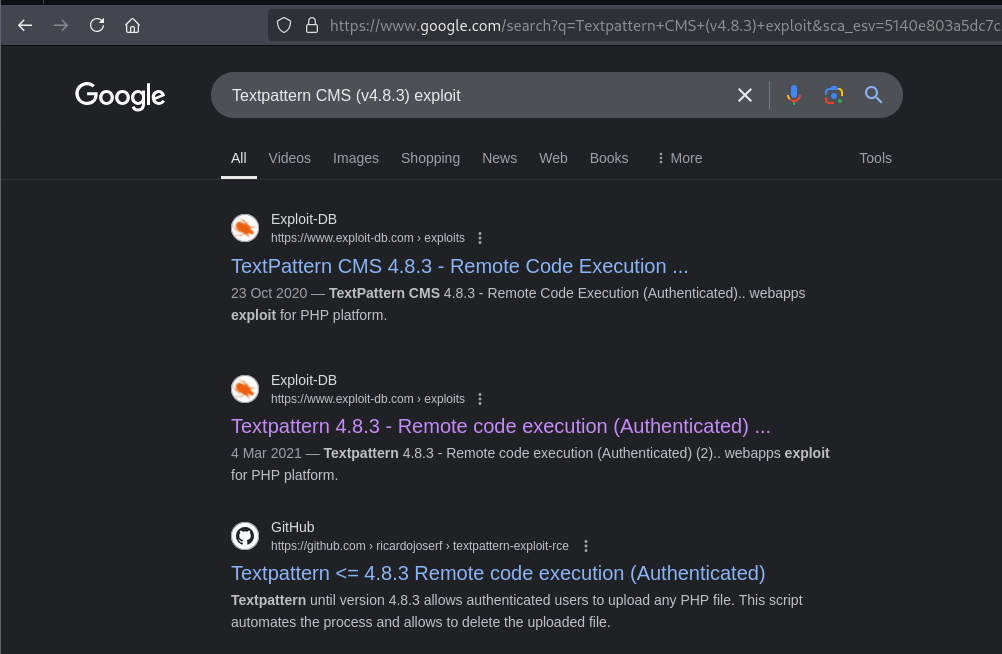Clear the search query with the X icon
Viewport: 1002px width, 654px height.
coord(745,95)
